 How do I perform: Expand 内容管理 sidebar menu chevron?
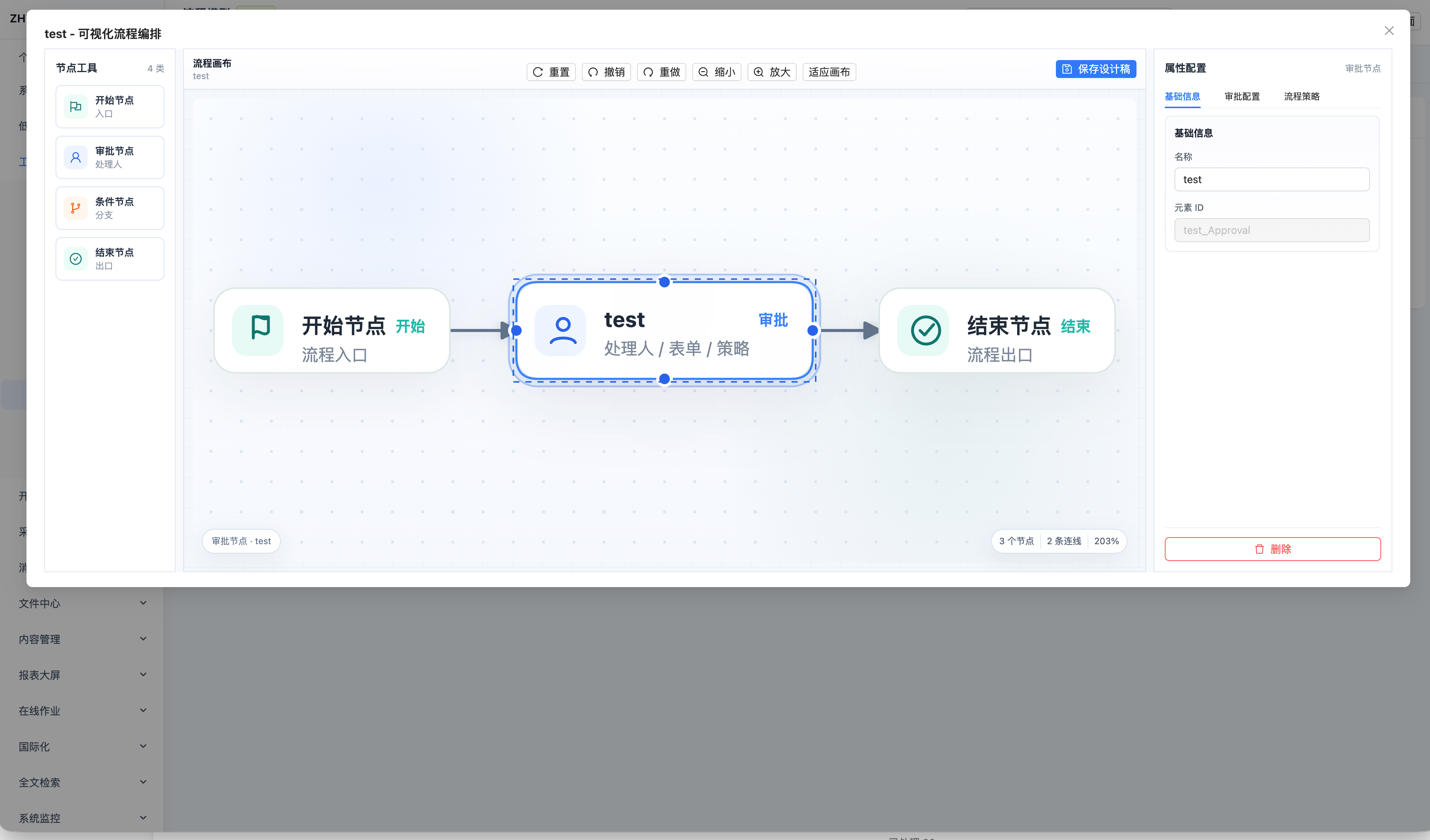coord(144,639)
